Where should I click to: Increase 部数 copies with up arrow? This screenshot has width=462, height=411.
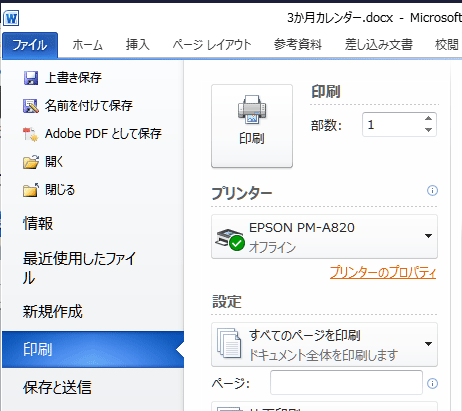pyautogui.click(x=428, y=119)
